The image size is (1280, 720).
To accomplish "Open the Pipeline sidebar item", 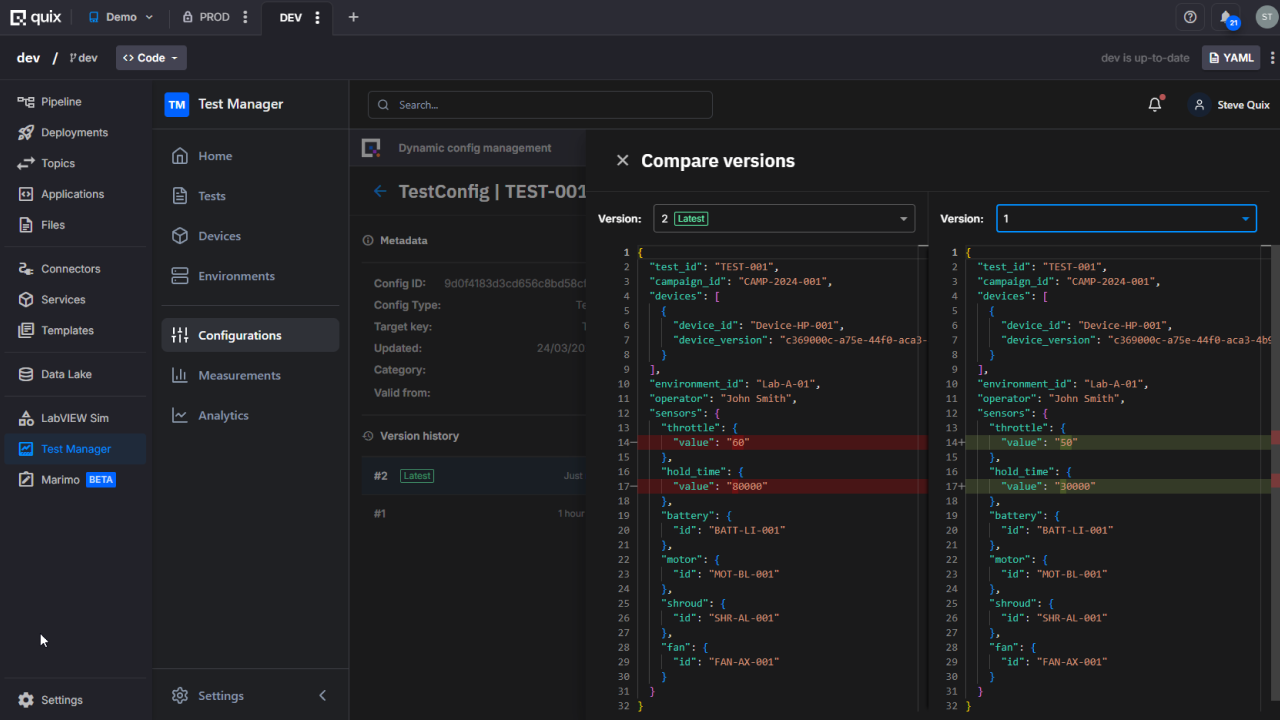I will point(61,102).
